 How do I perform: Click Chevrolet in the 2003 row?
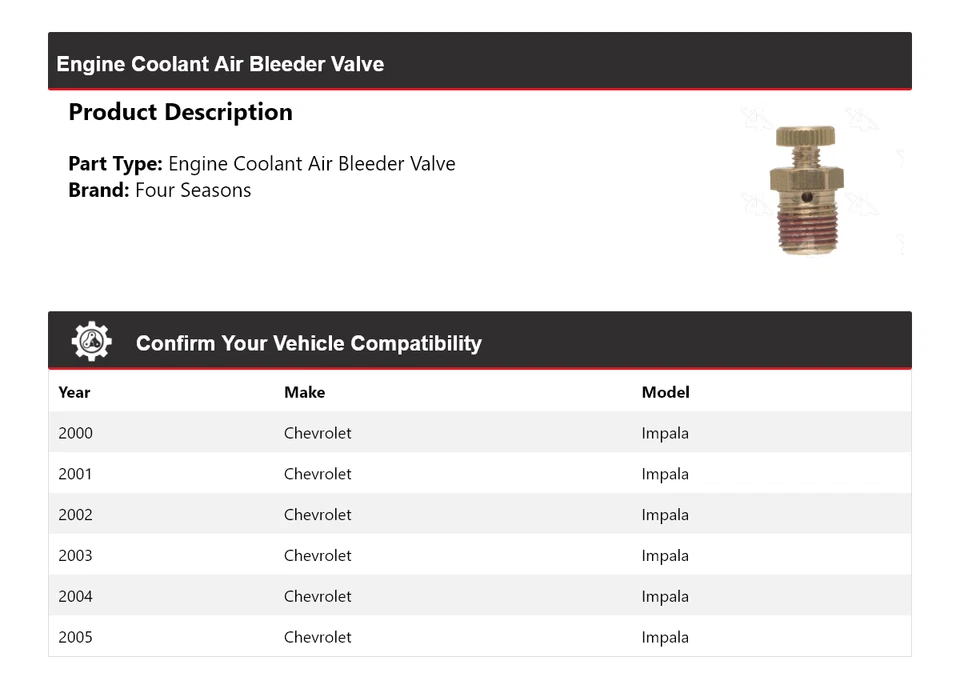(x=317, y=556)
